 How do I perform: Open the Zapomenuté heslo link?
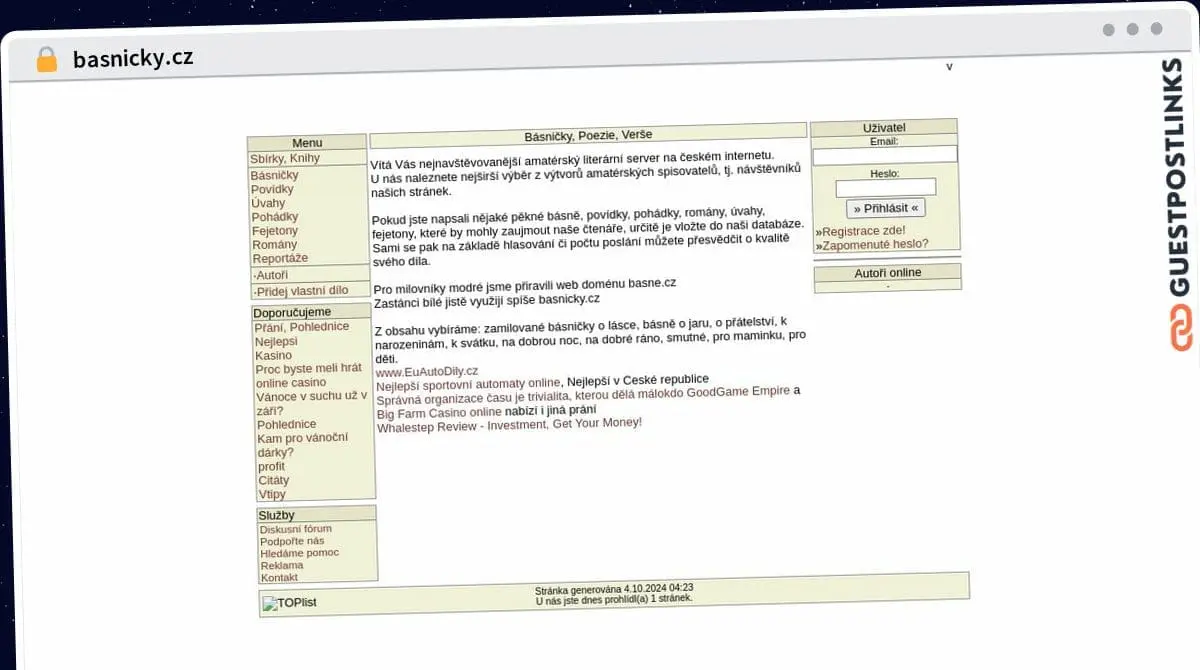pos(872,244)
